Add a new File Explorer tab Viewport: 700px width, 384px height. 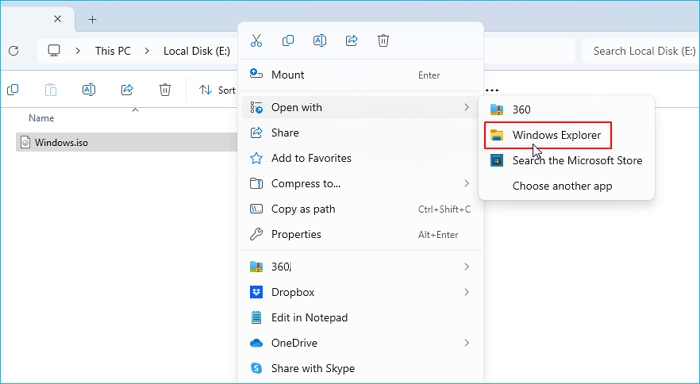coord(92,19)
